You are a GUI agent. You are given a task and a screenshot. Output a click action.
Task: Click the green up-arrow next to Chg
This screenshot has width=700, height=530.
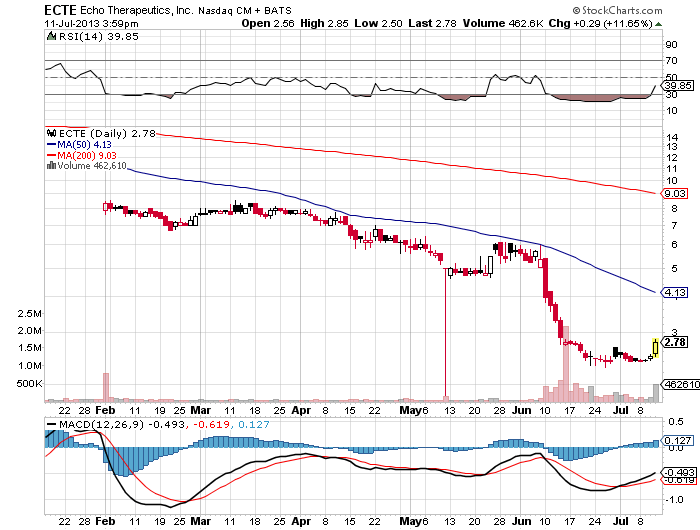click(658, 24)
